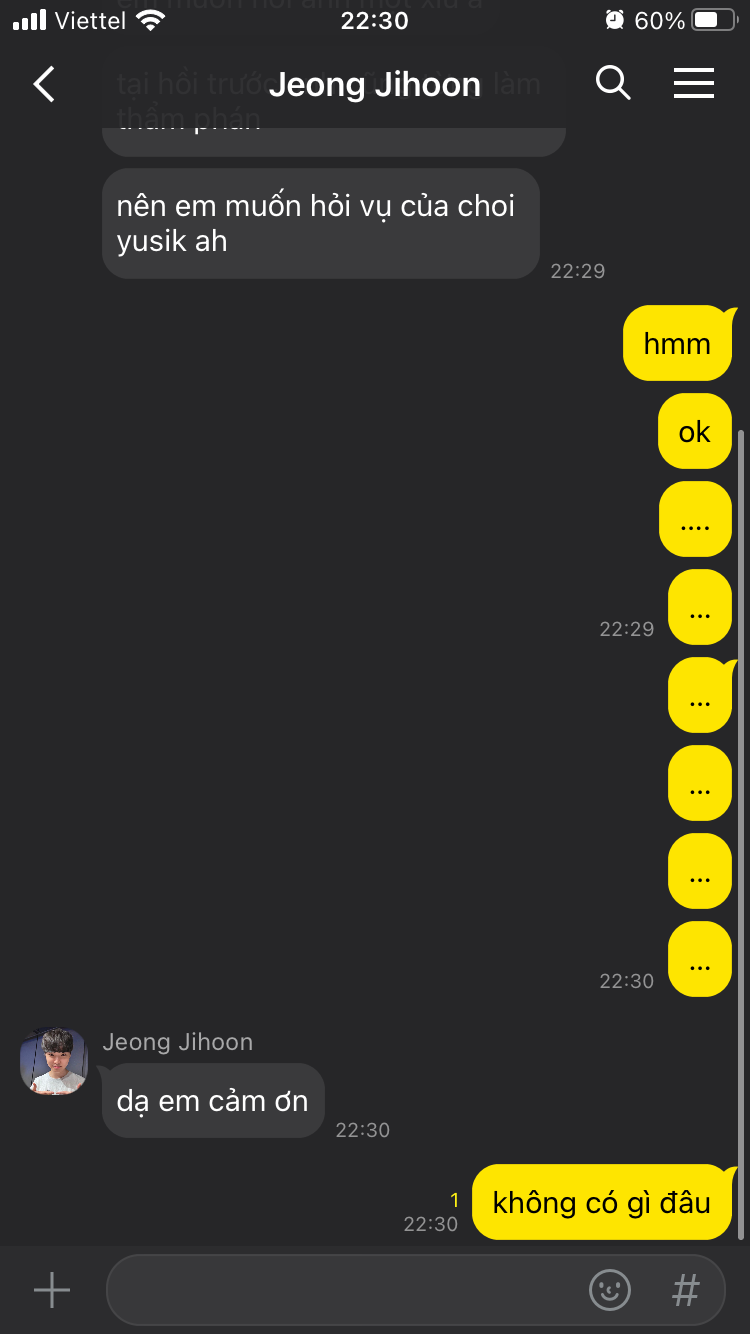The height and width of the screenshot is (1334, 750).
Task: Tap the alarm clock status icon
Action: (615, 20)
